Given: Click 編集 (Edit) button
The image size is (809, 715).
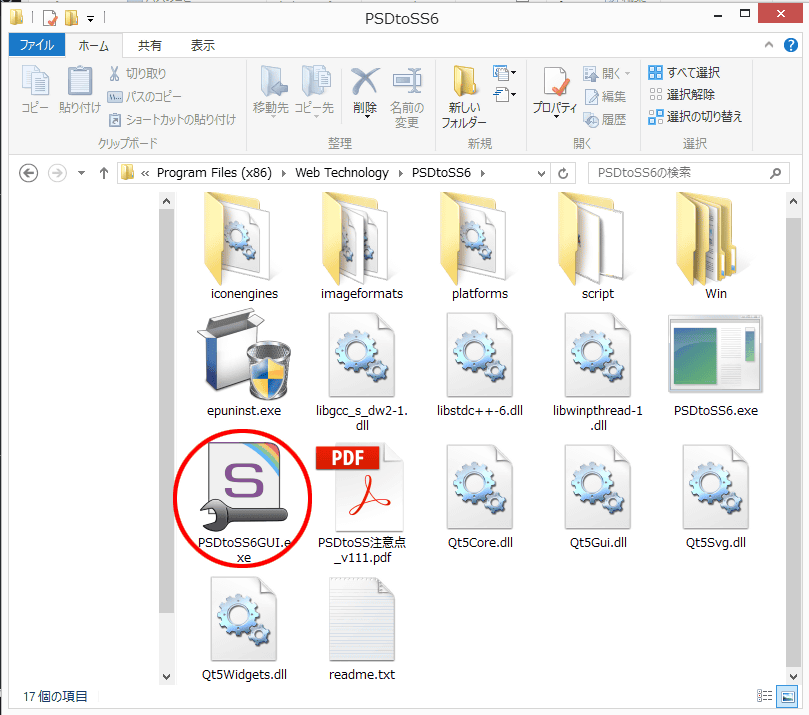Looking at the screenshot, I should click(x=605, y=96).
